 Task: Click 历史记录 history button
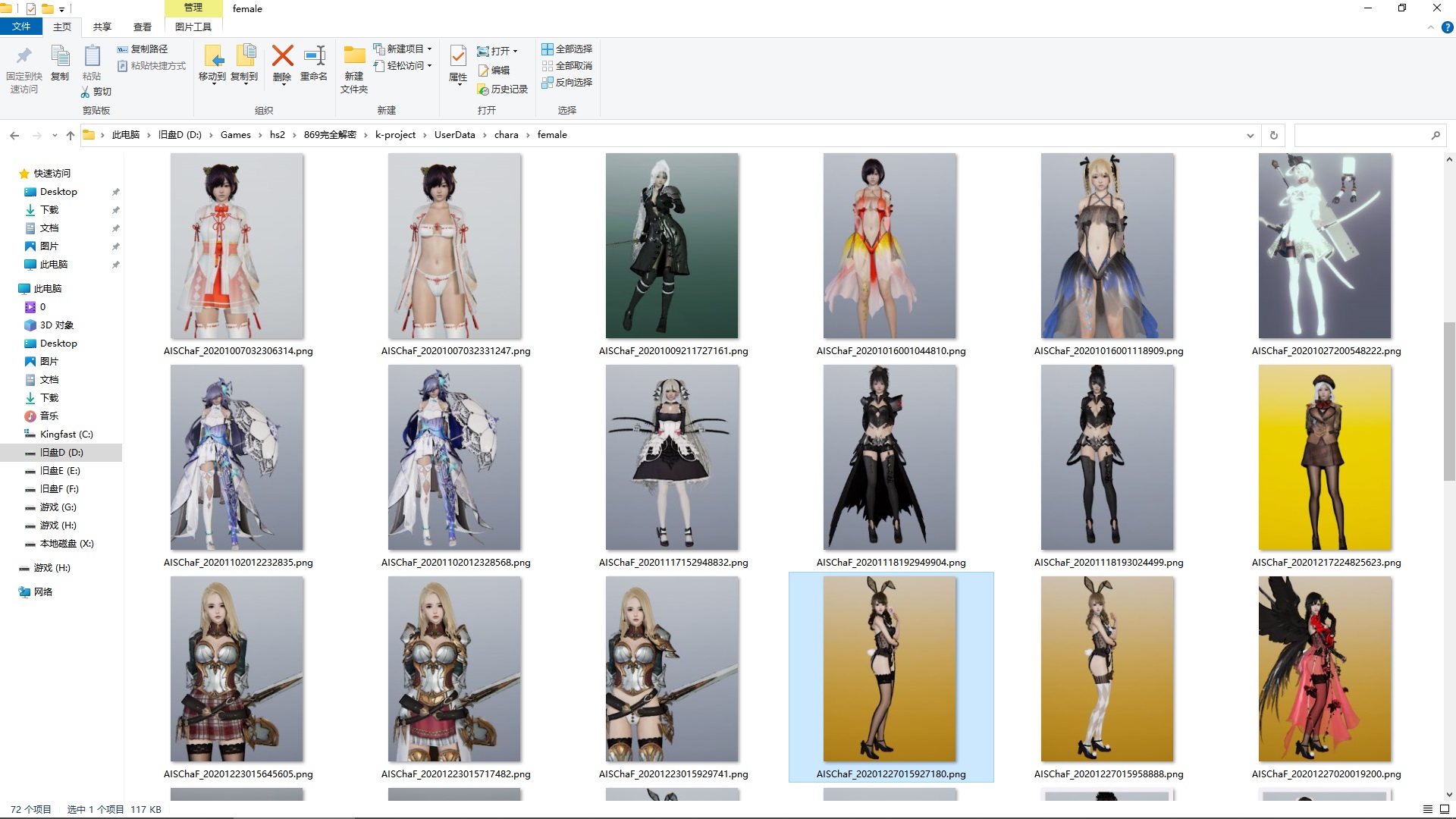click(502, 89)
